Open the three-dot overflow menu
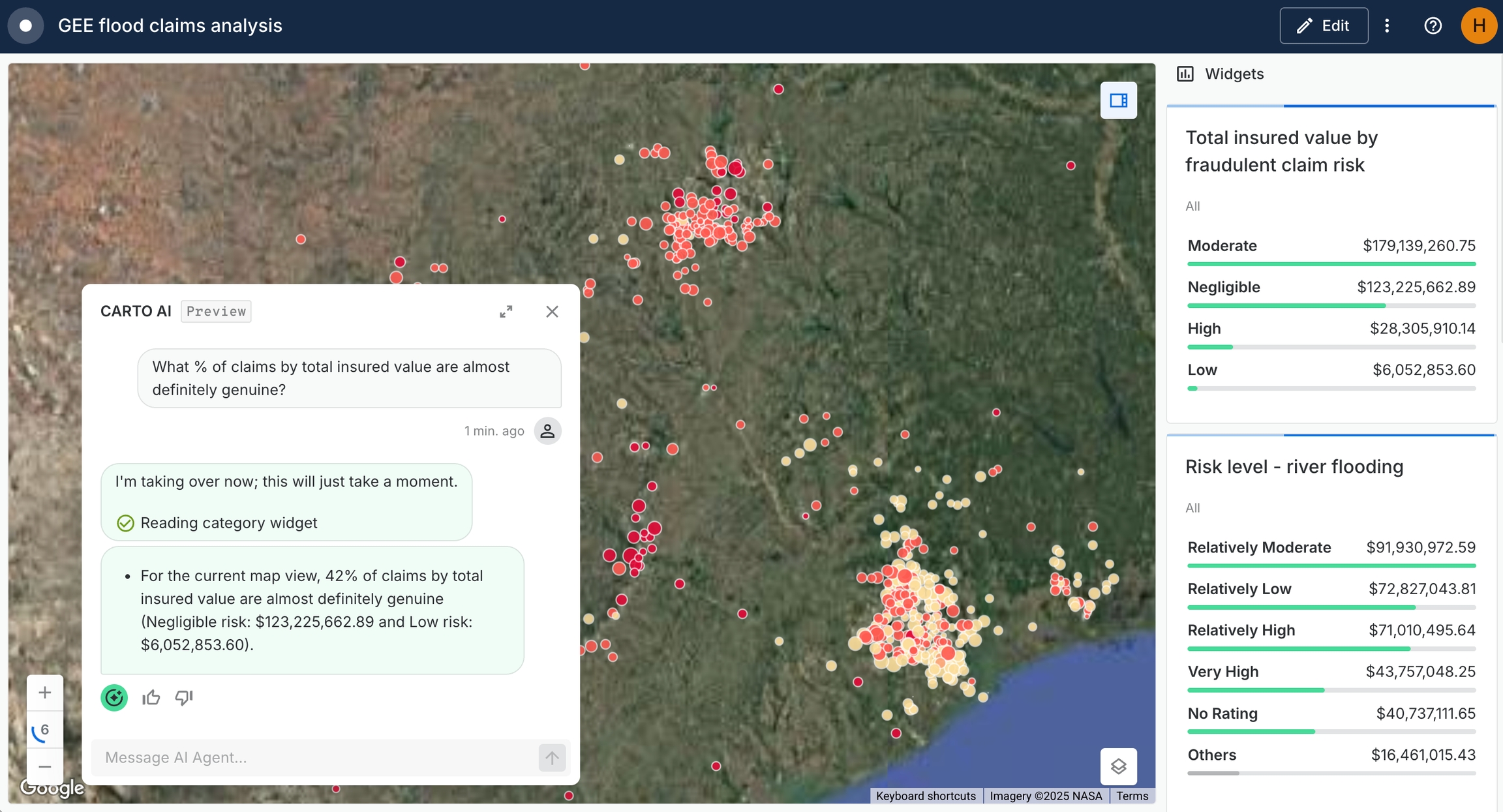Screen dimensions: 1503x812 [x=1388, y=25]
